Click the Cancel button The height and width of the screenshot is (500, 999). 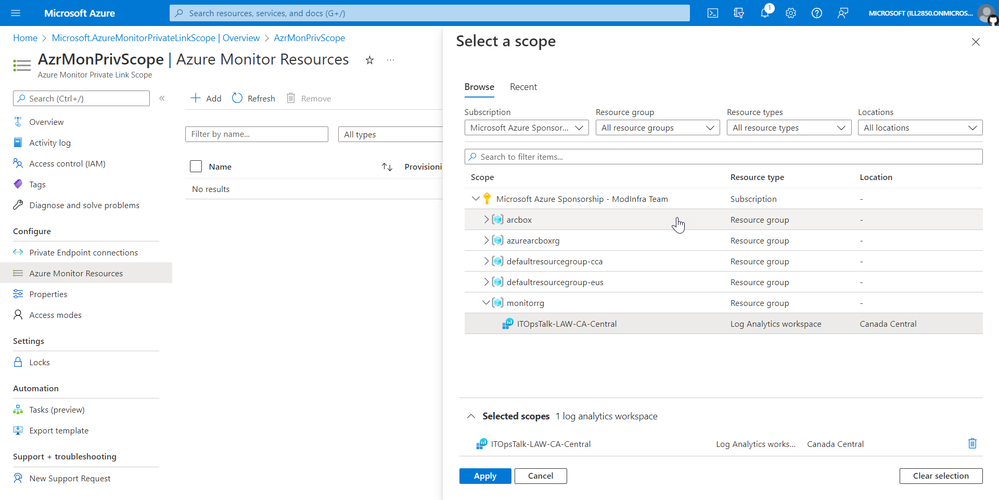point(540,476)
